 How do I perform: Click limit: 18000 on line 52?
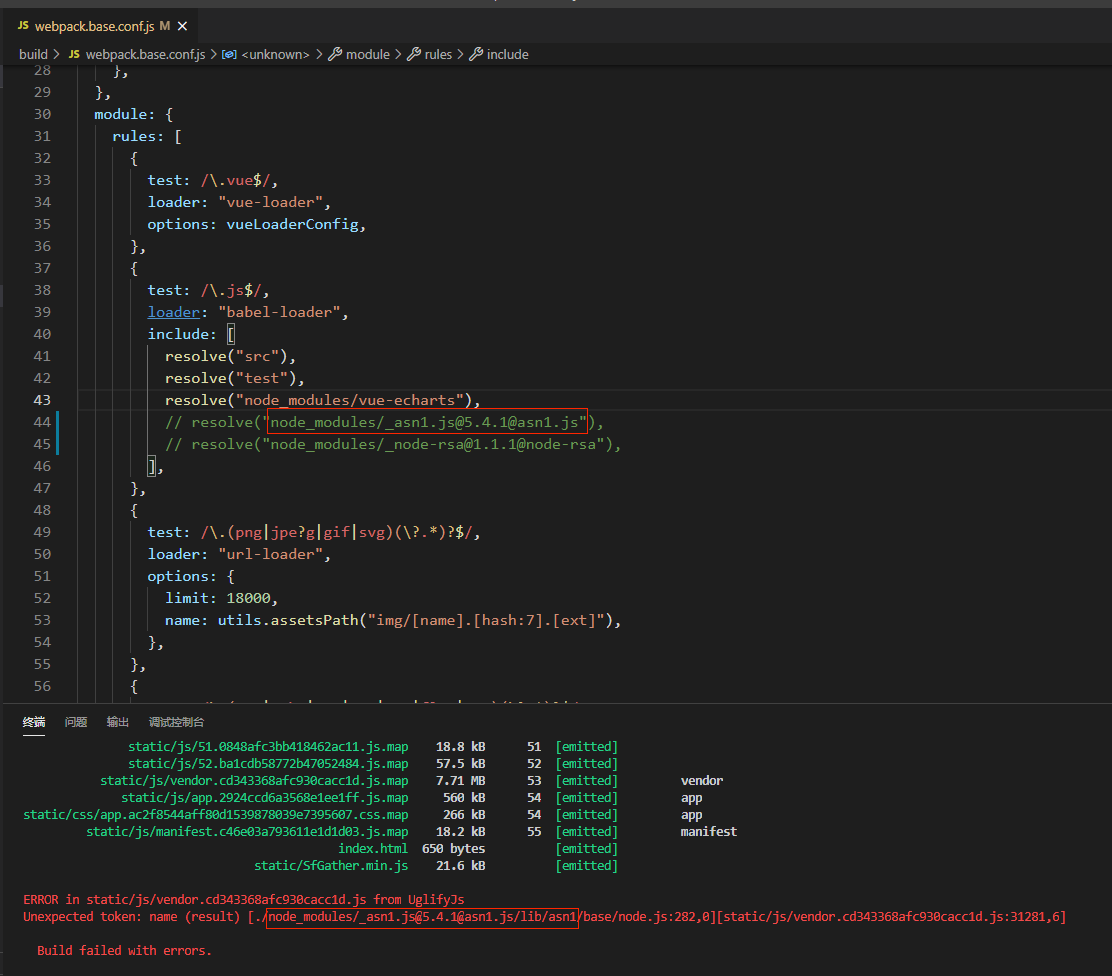pos(221,598)
